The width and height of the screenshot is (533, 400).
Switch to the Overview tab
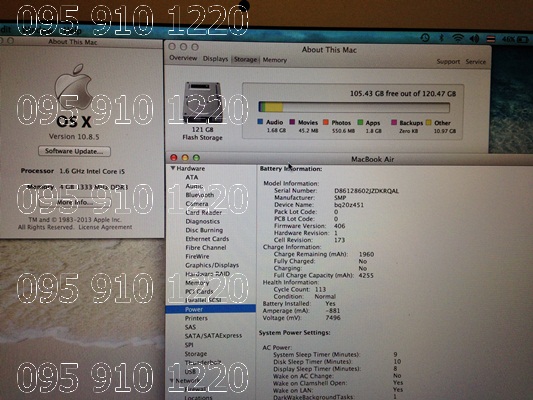tap(183, 58)
